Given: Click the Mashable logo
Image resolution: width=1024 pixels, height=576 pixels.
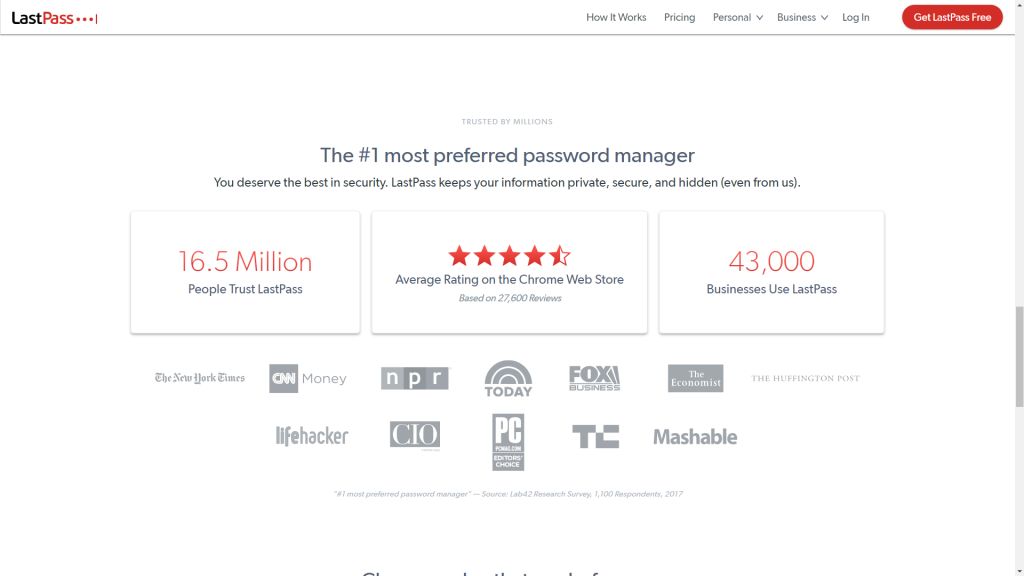Looking at the screenshot, I should coord(695,437).
